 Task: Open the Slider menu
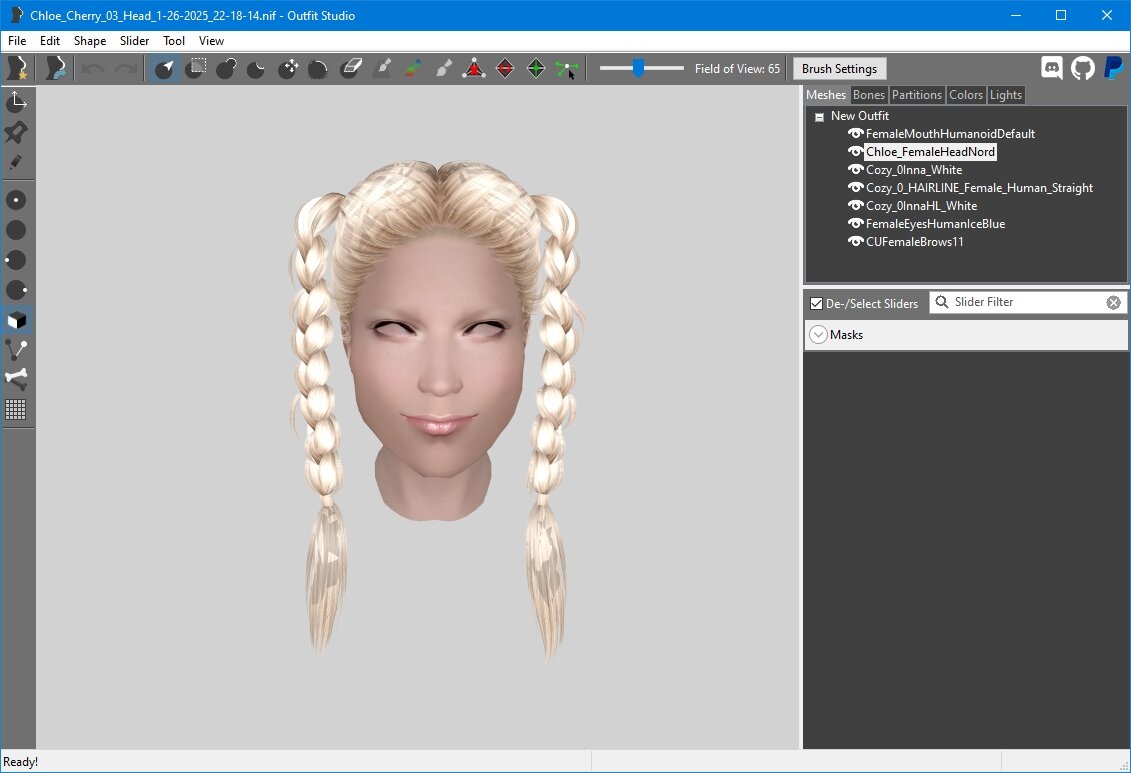click(135, 41)
